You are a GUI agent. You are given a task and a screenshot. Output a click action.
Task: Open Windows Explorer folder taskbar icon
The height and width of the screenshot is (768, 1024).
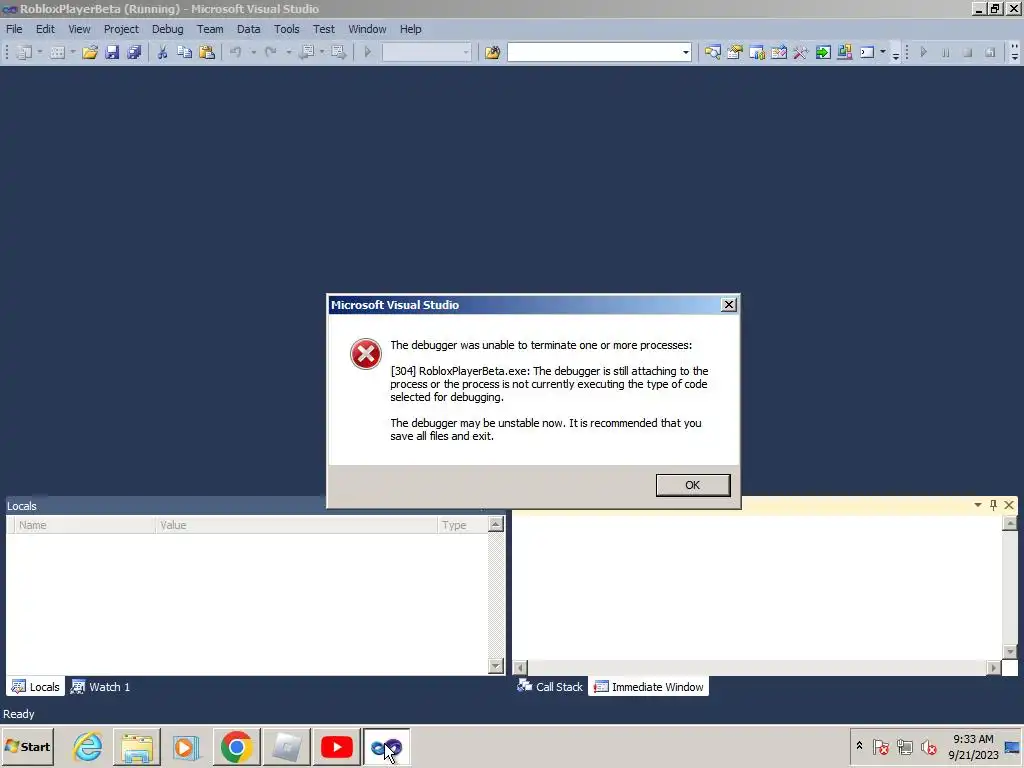click(x=136, y=746)
